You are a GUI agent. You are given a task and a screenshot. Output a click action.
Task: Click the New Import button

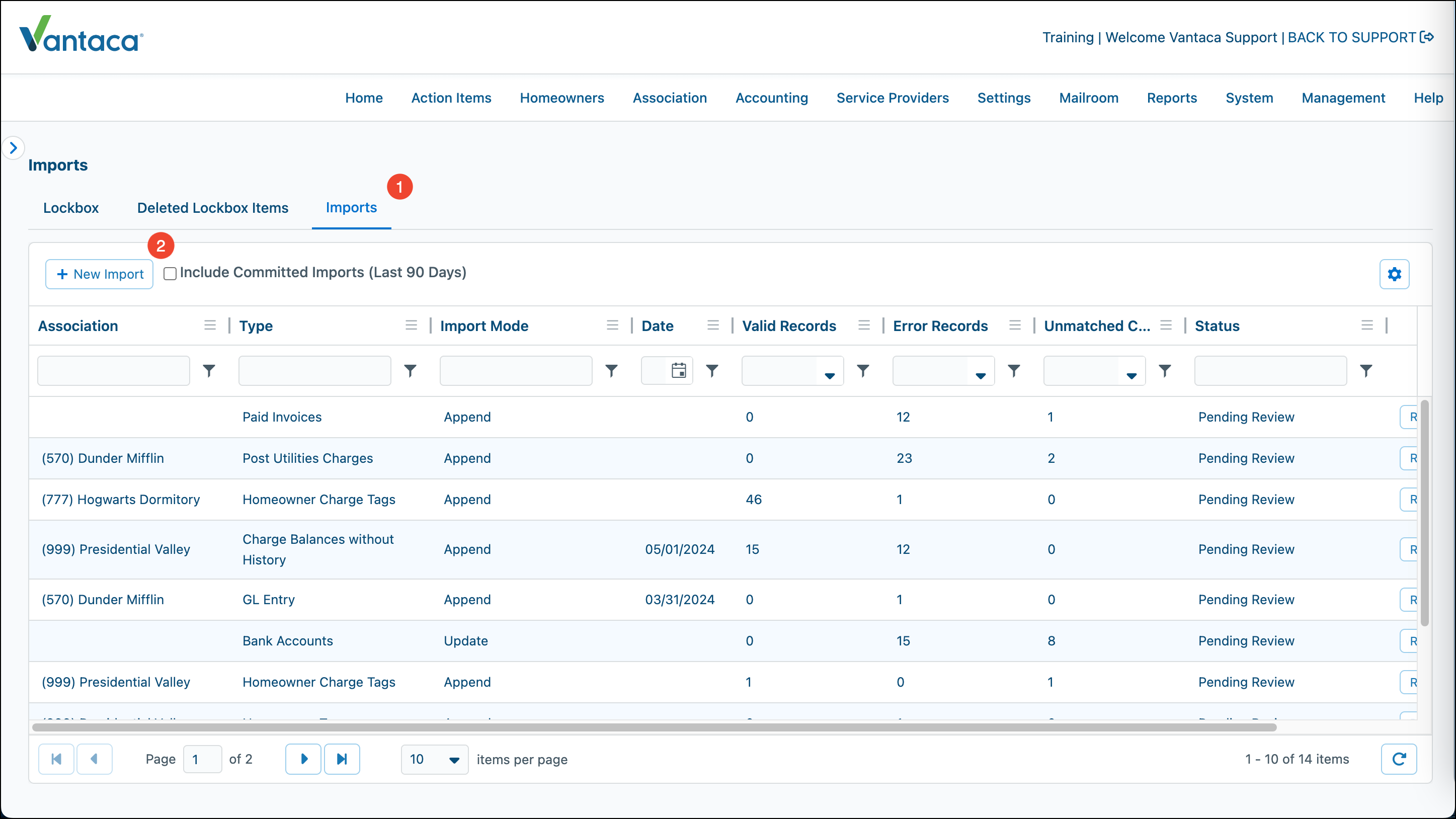[100, 274]
